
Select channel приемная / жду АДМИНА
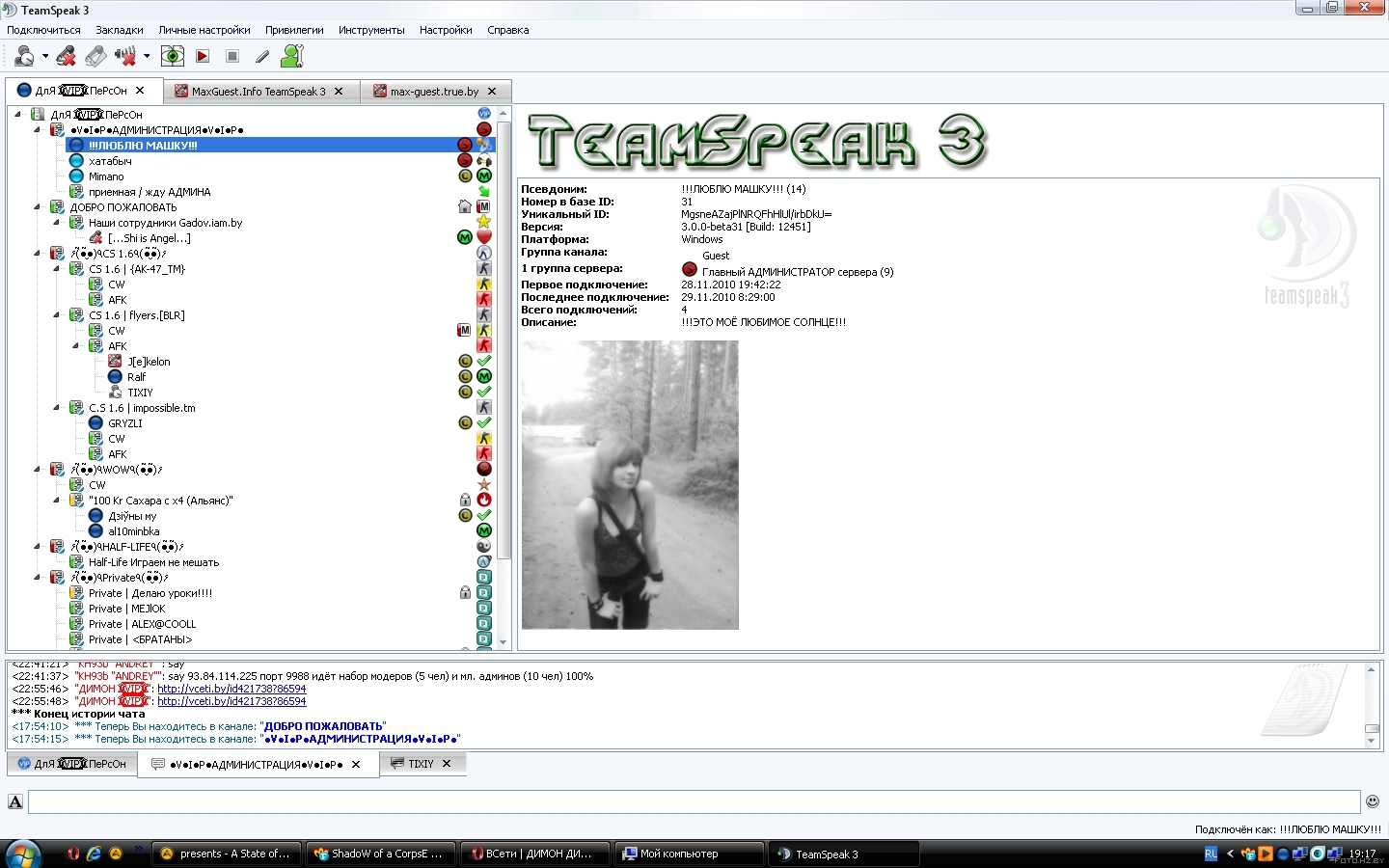150,192
